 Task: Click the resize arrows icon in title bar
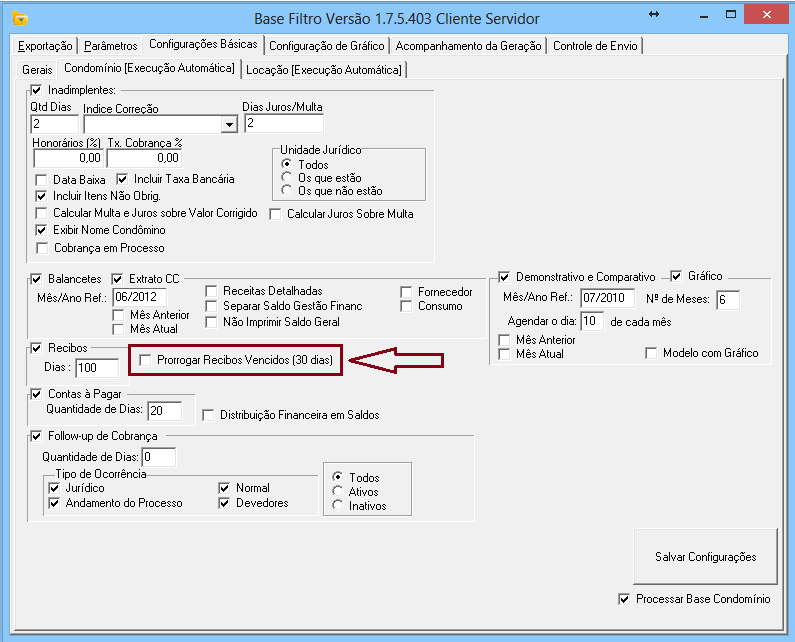(x=654, y=15)
